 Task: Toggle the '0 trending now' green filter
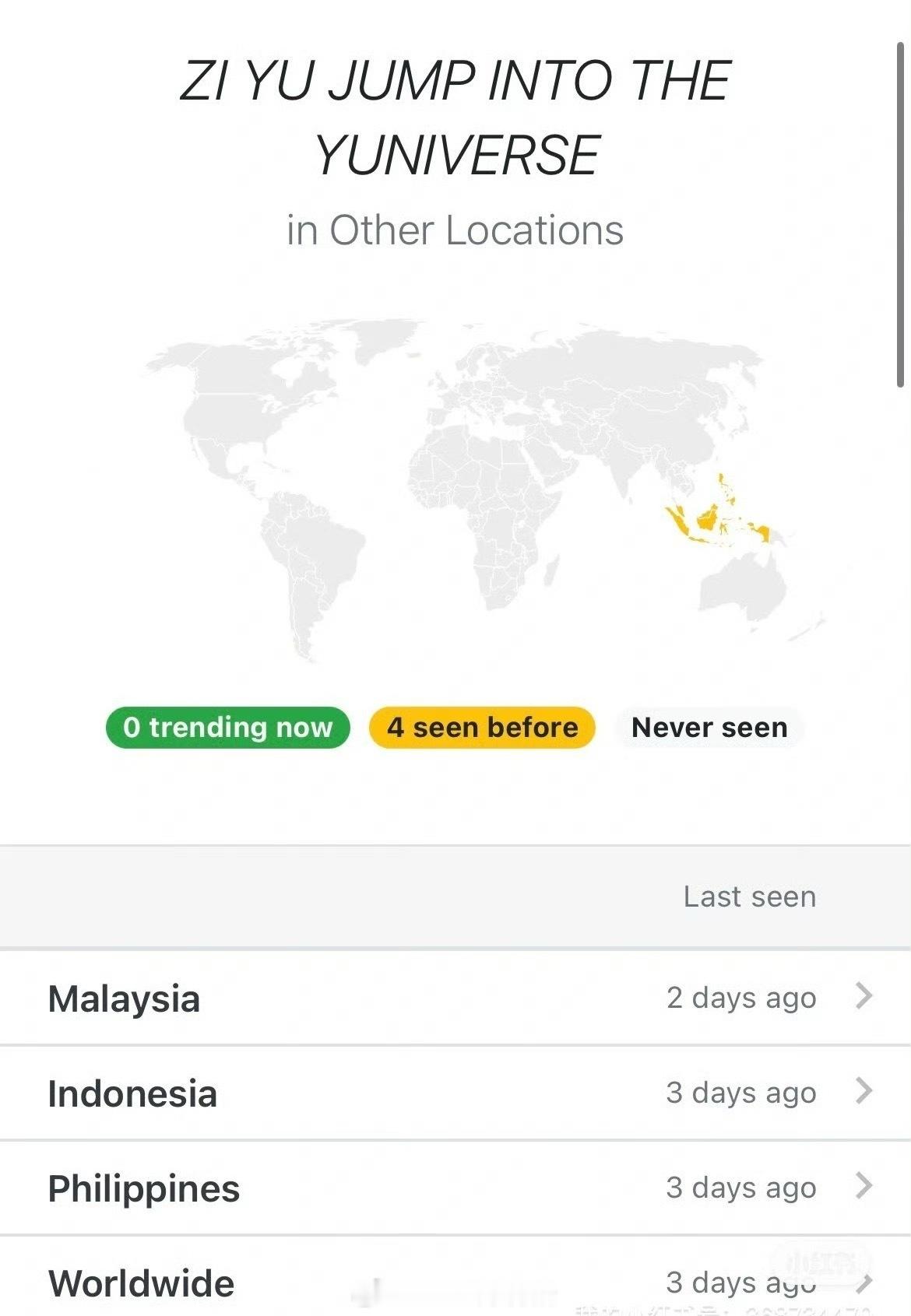[x=228, y=728]
